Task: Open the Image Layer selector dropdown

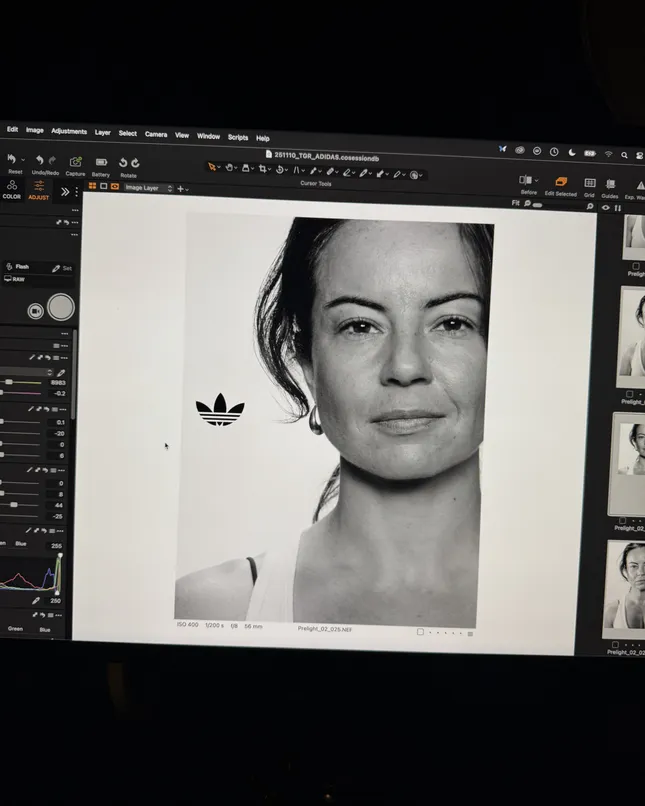Action: pos(149,188)
